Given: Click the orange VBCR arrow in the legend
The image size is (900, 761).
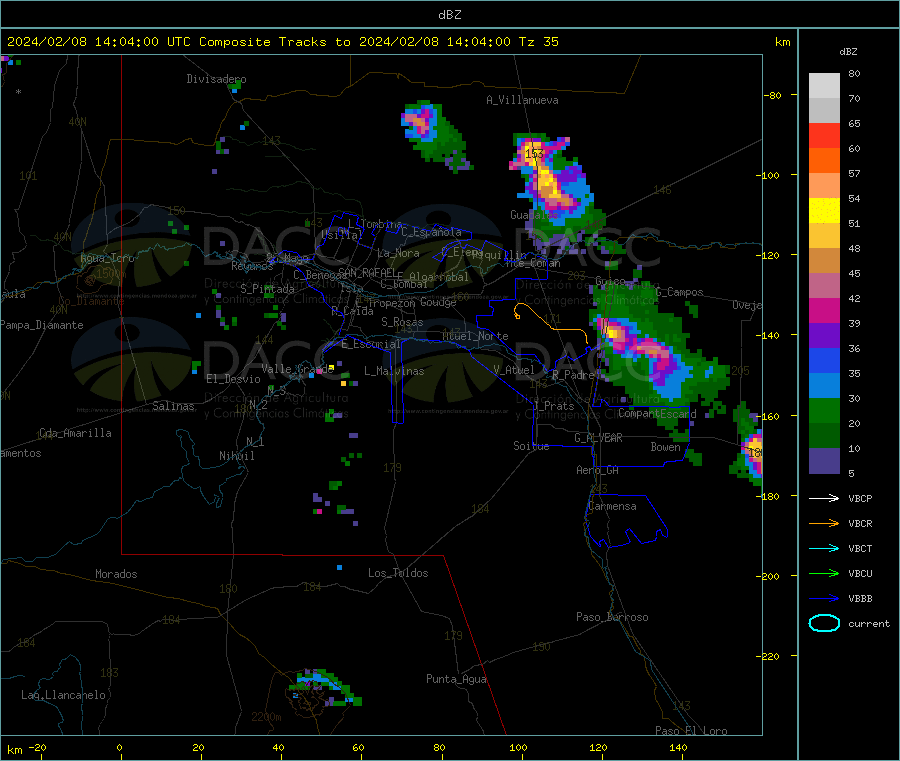Looking at the screenshot, I should coord(824,523).
